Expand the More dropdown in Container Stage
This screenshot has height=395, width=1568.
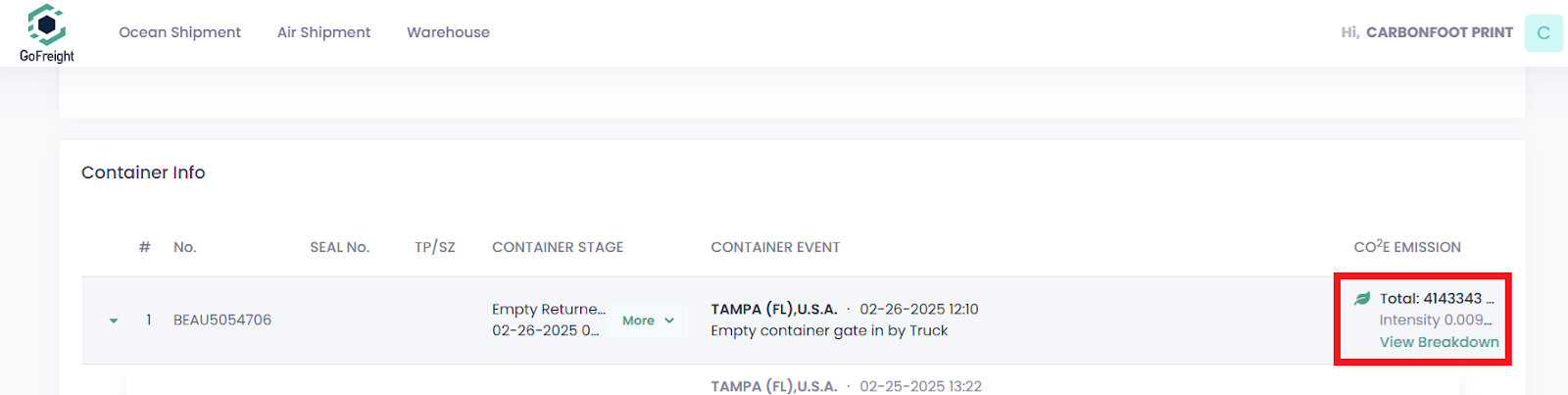point(638,321)
